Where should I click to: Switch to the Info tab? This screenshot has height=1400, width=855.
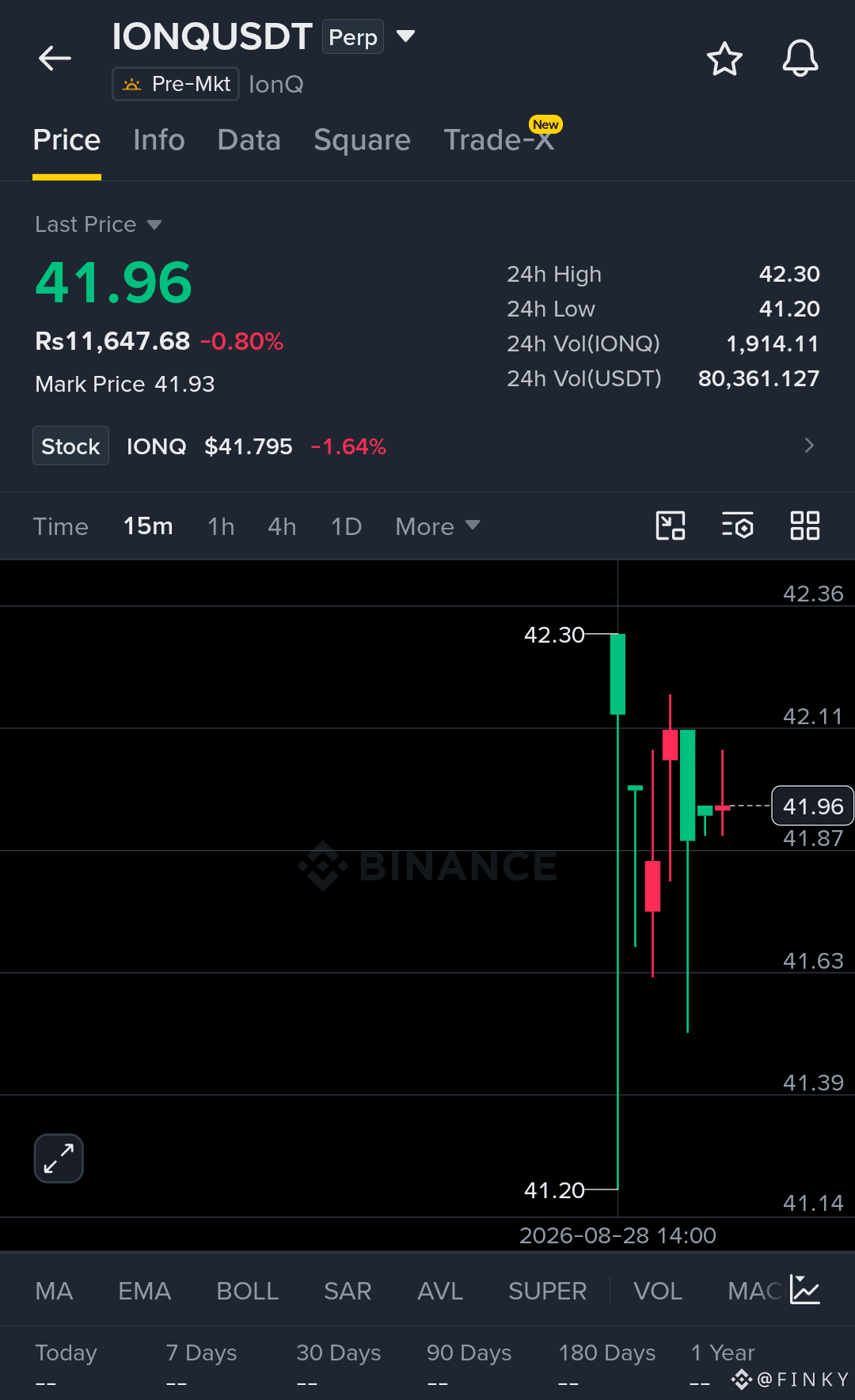click(158, 140)
